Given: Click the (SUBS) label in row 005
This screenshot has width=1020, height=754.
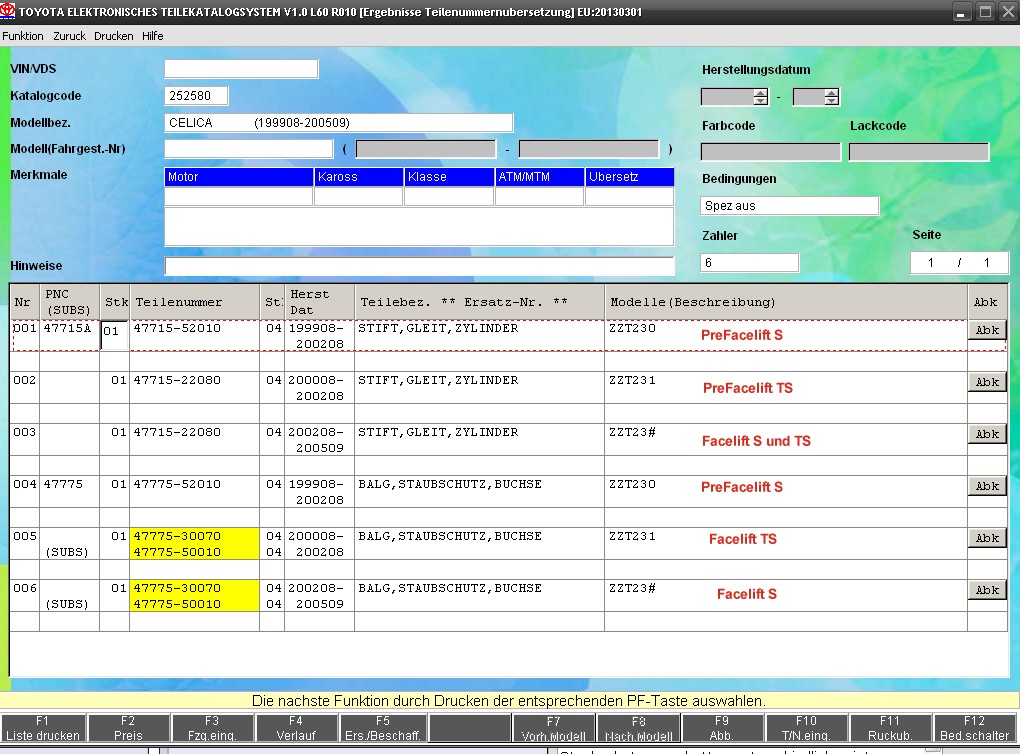Looking at the screenshot, I should pyautogui.click(x=67, y=552).
